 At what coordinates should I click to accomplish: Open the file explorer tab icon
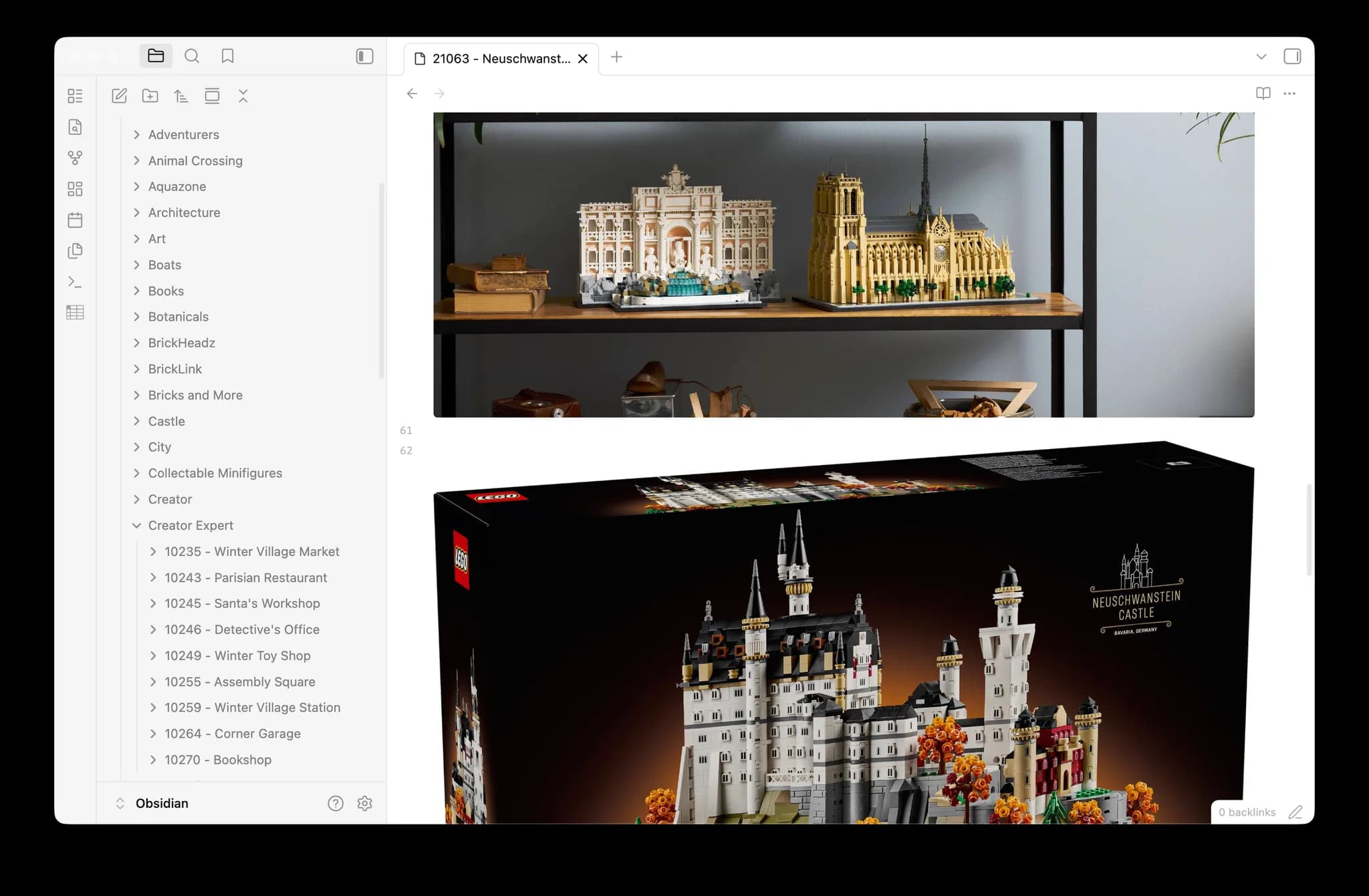point(156,56)
